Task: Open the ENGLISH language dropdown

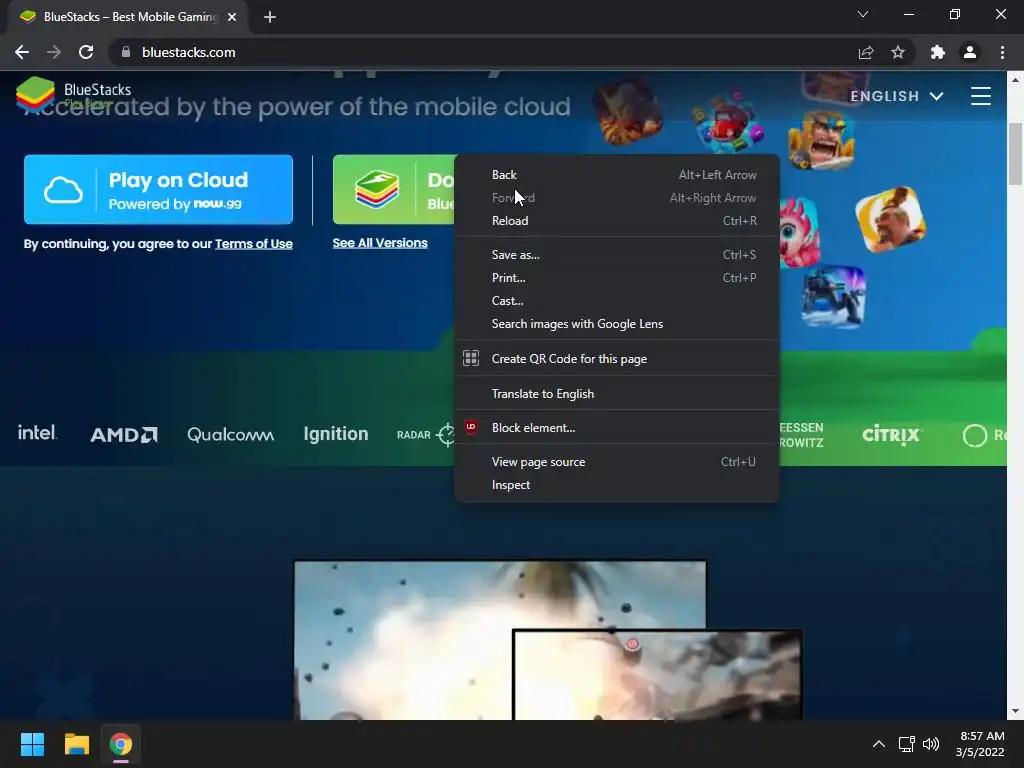Action: [897, 96]
